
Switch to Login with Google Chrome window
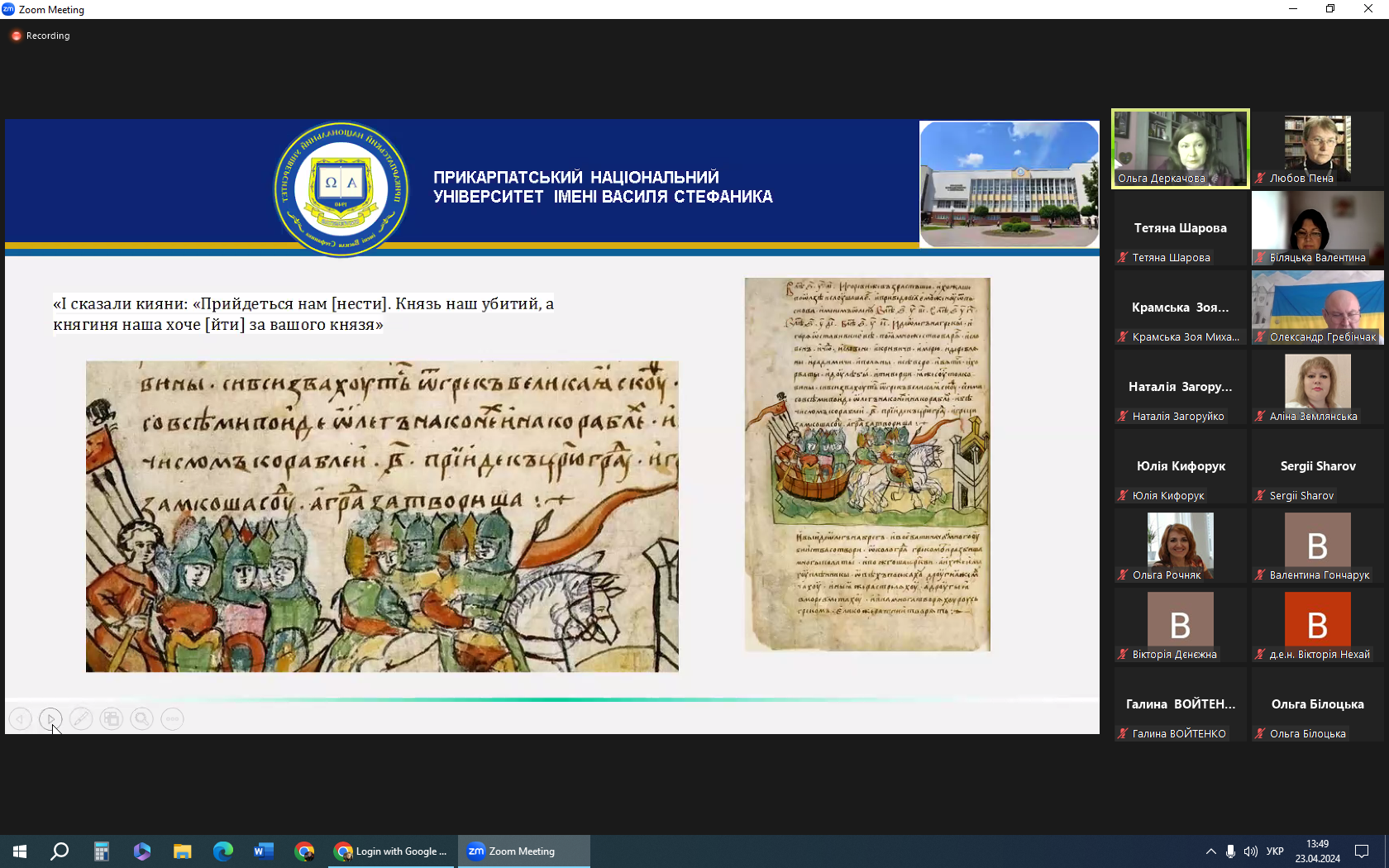(x=392, y=851)
